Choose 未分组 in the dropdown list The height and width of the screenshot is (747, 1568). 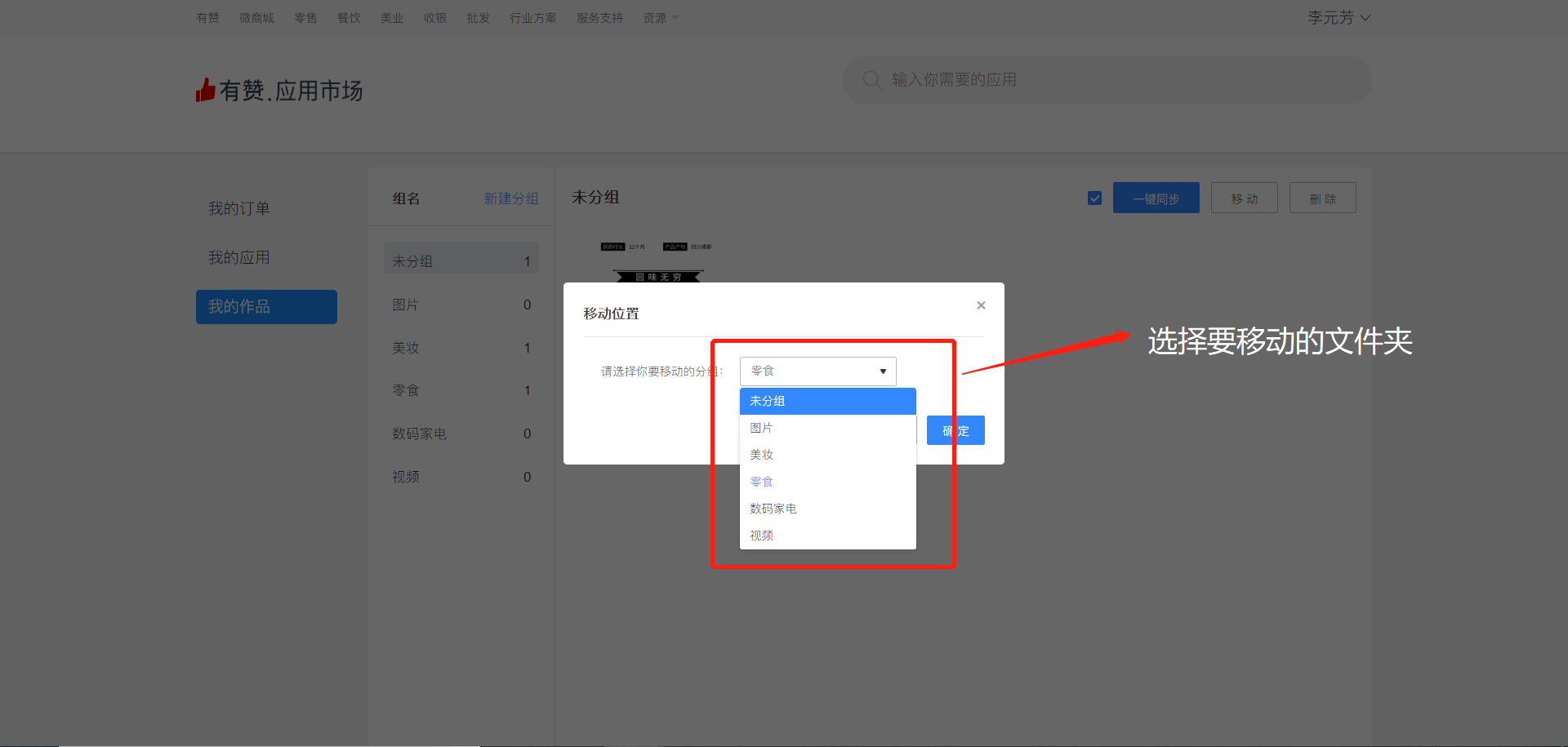826,401
